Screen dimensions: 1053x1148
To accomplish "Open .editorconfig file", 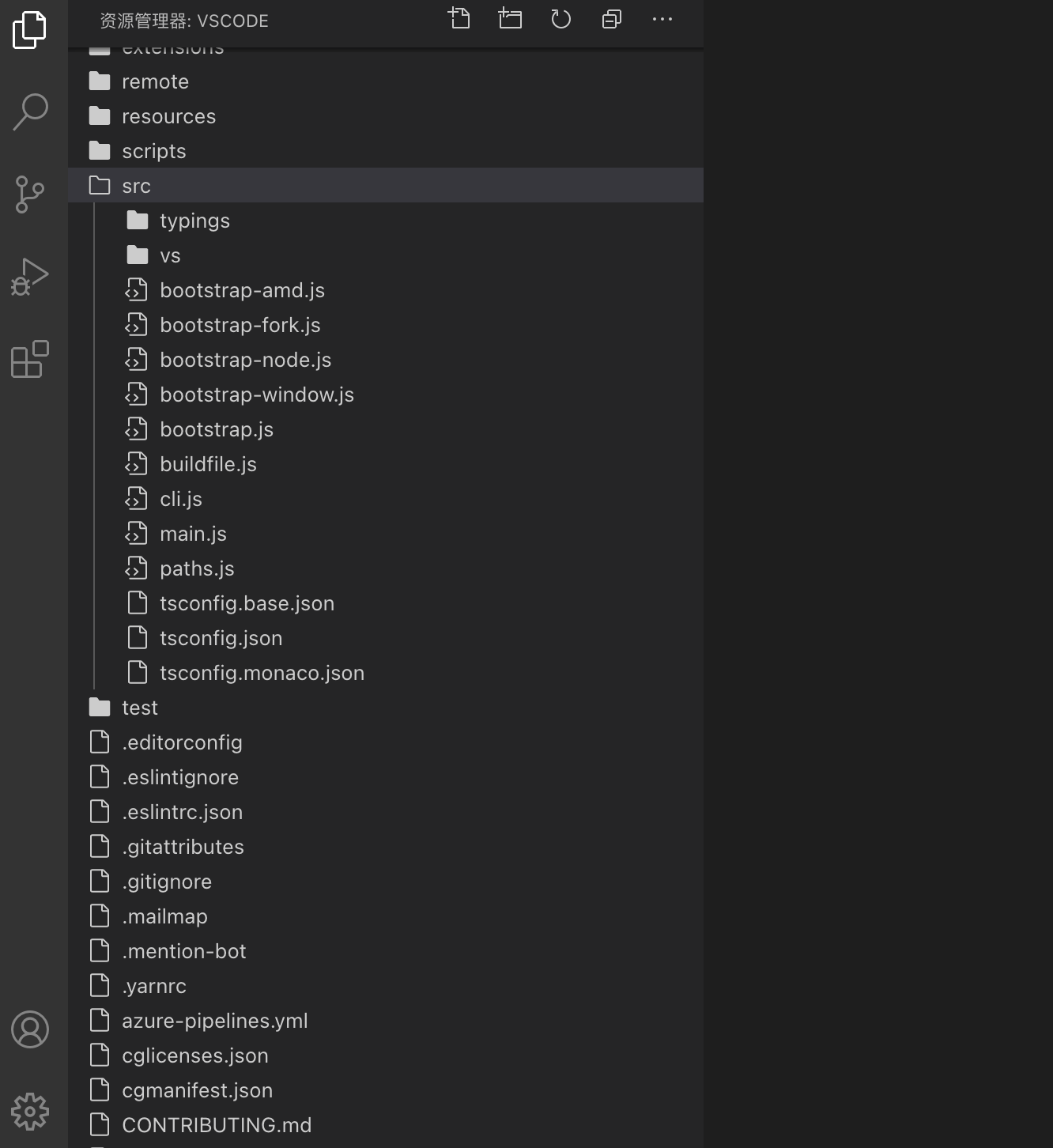I will click(x=386, y=742).
